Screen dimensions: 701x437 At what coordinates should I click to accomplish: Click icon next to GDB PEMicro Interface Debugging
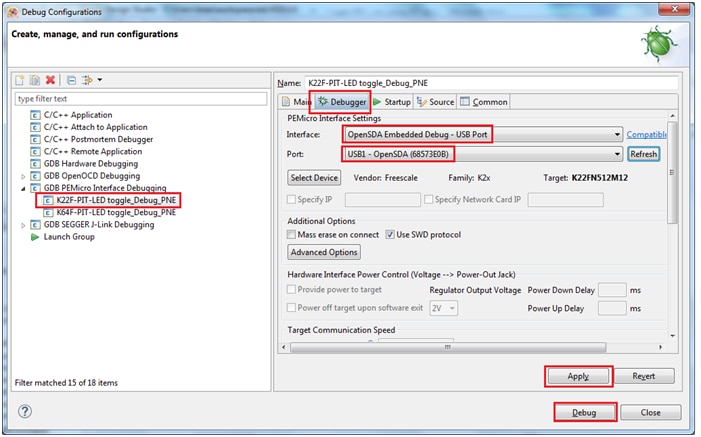[35, 188]
